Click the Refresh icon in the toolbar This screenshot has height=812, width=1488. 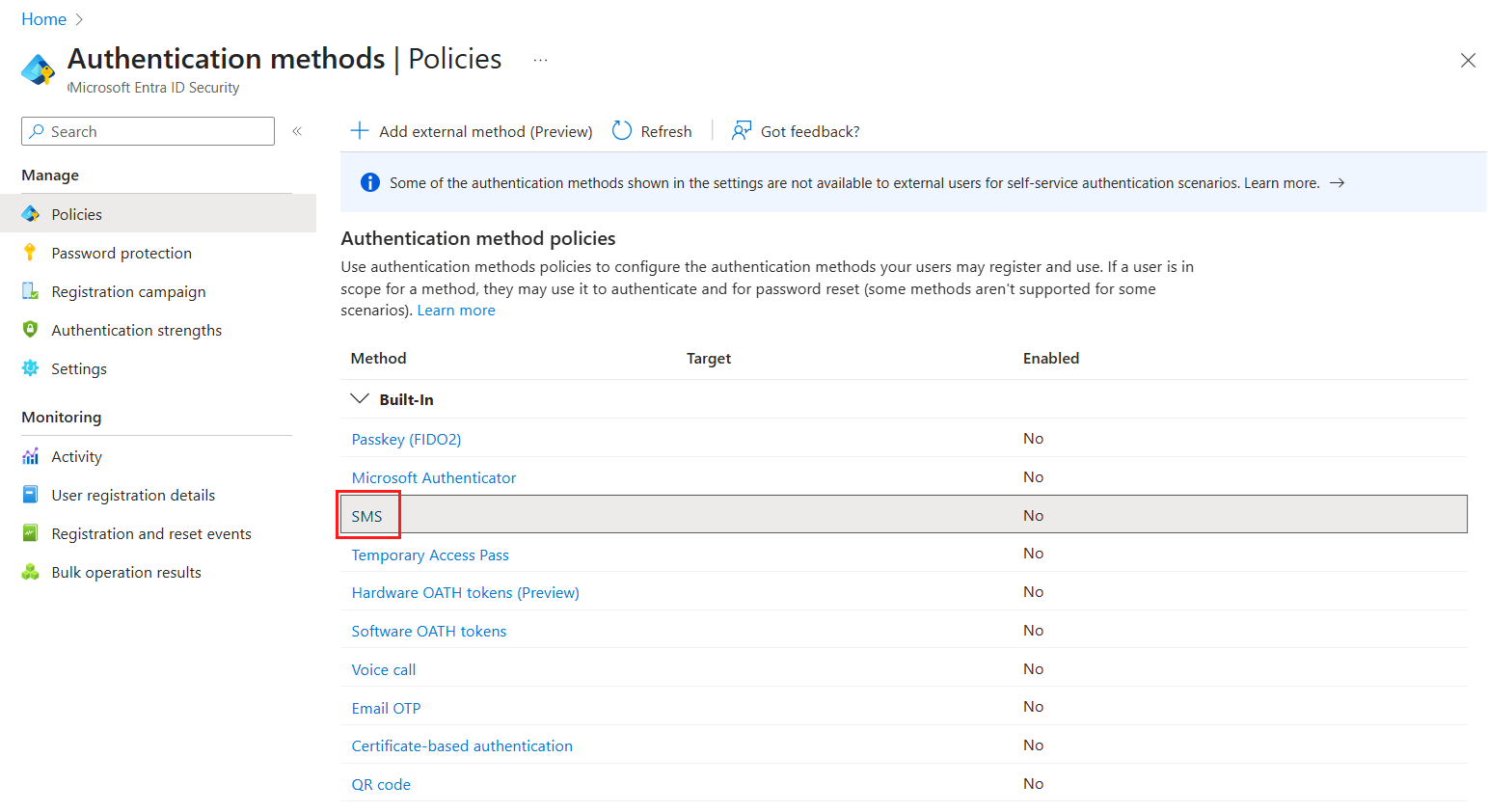[621, 129]
